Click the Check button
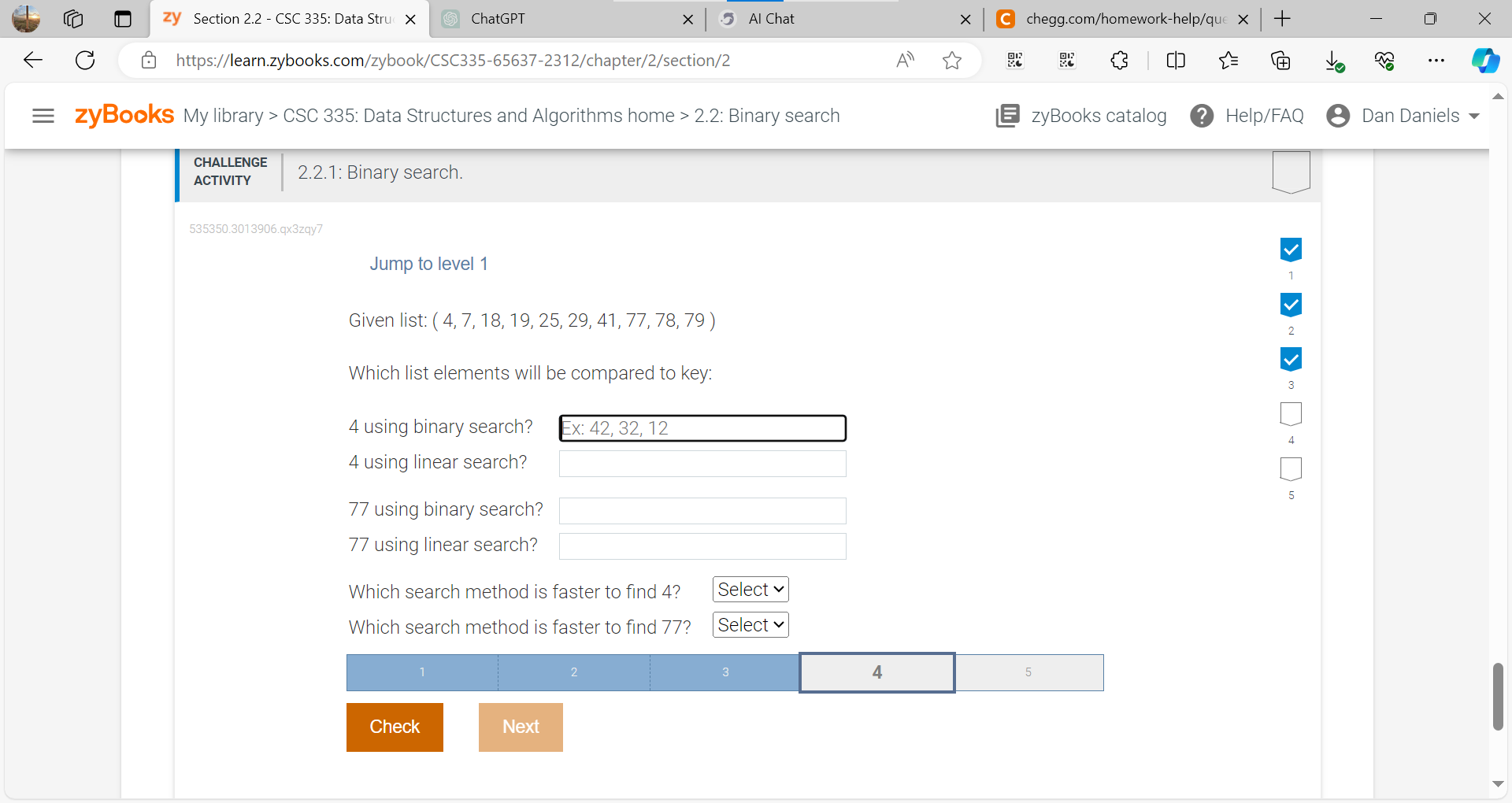1512x803 pixels. point(395,727)
